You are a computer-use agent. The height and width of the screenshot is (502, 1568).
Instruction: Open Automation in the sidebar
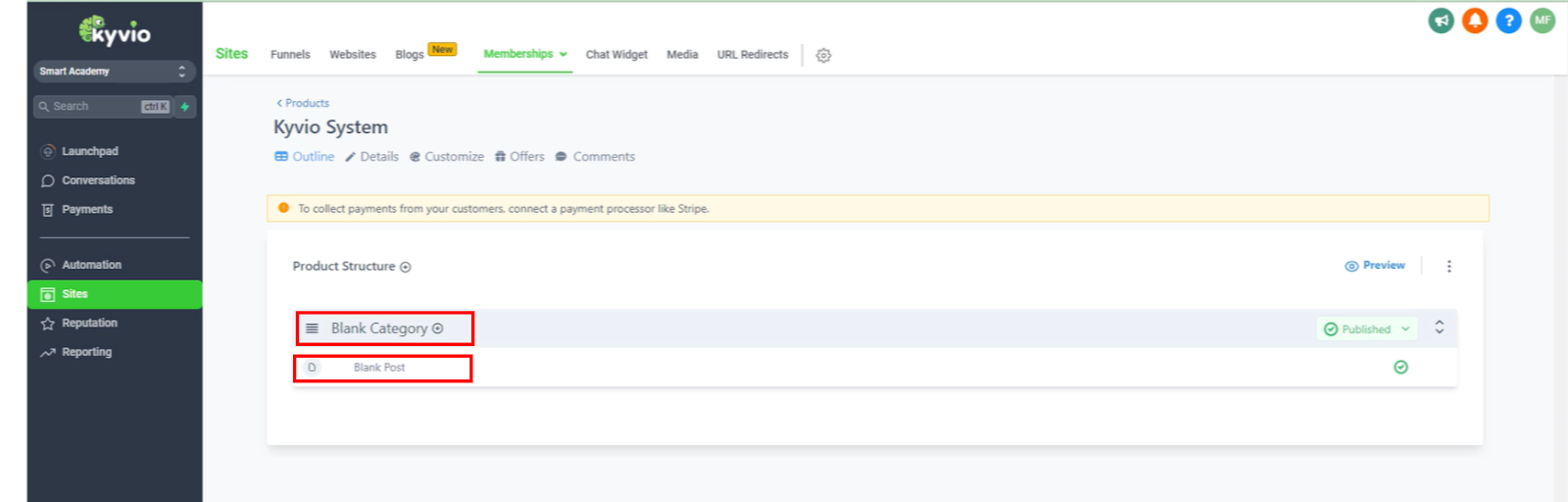(x=91, y=266)
